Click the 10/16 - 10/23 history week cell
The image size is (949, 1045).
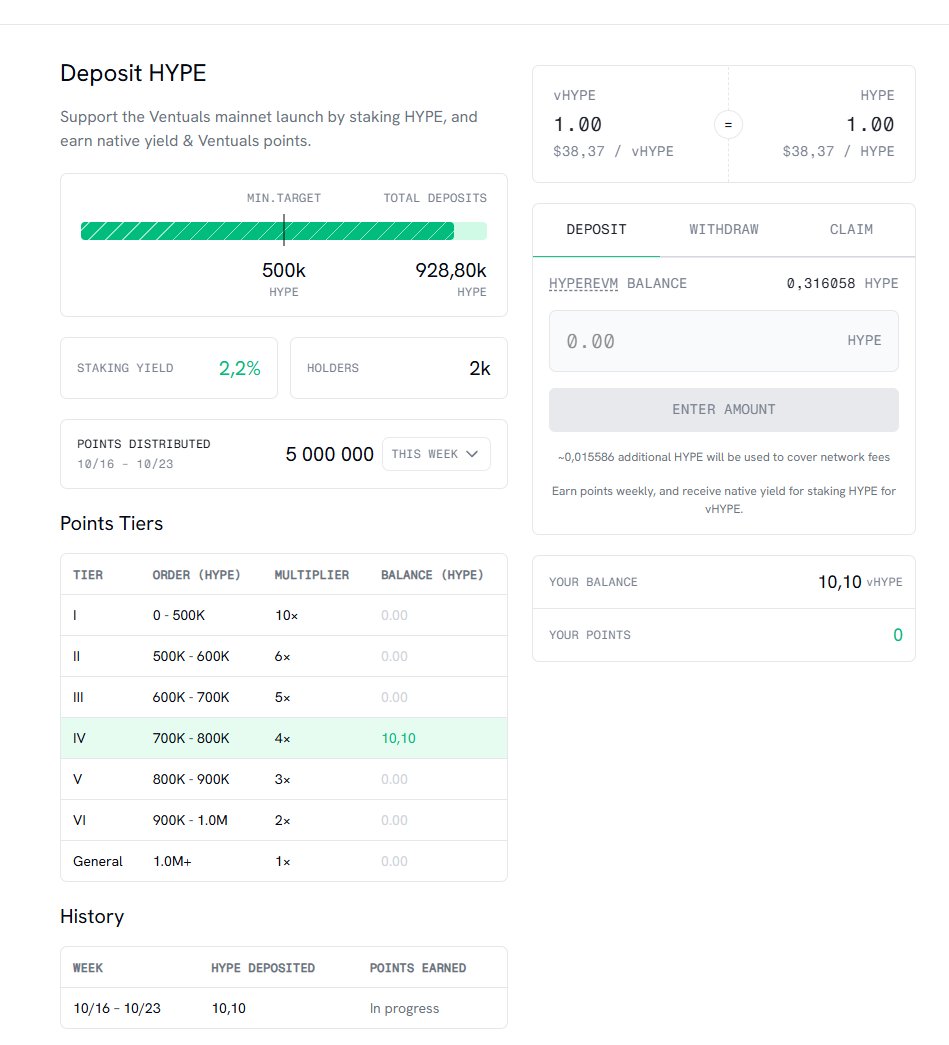tap(117, 1008)
